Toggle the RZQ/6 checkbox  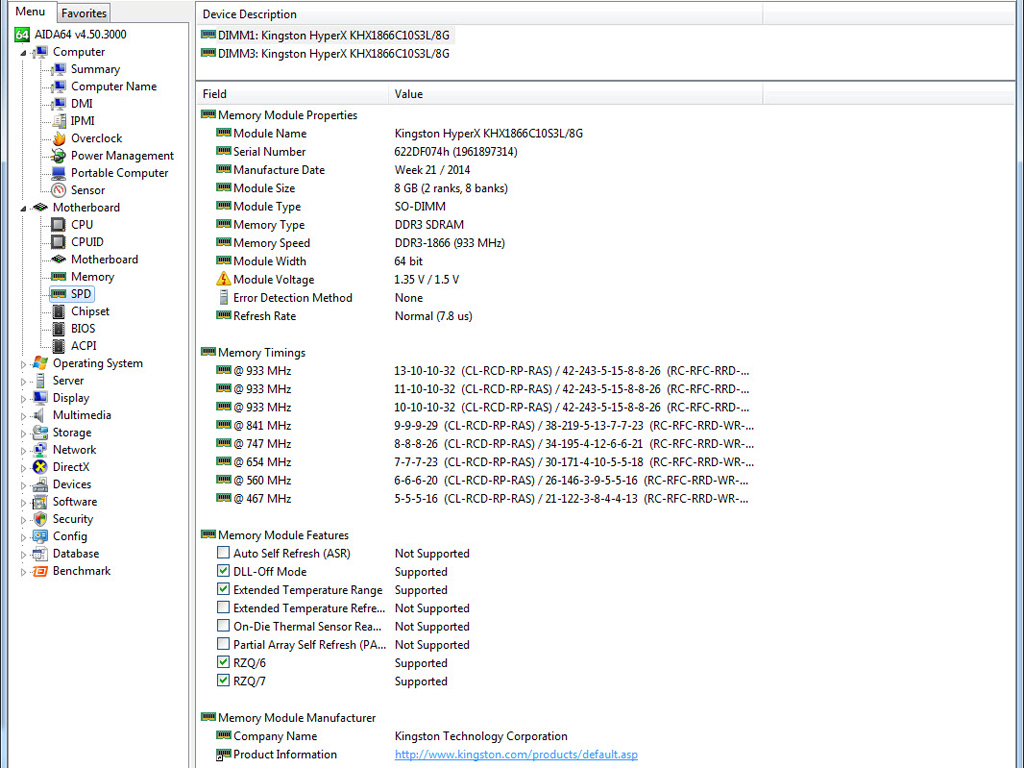(223, 663)
